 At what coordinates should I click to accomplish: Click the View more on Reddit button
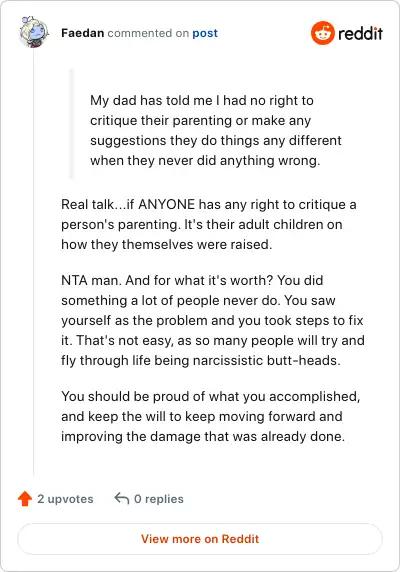coord(200,539)
